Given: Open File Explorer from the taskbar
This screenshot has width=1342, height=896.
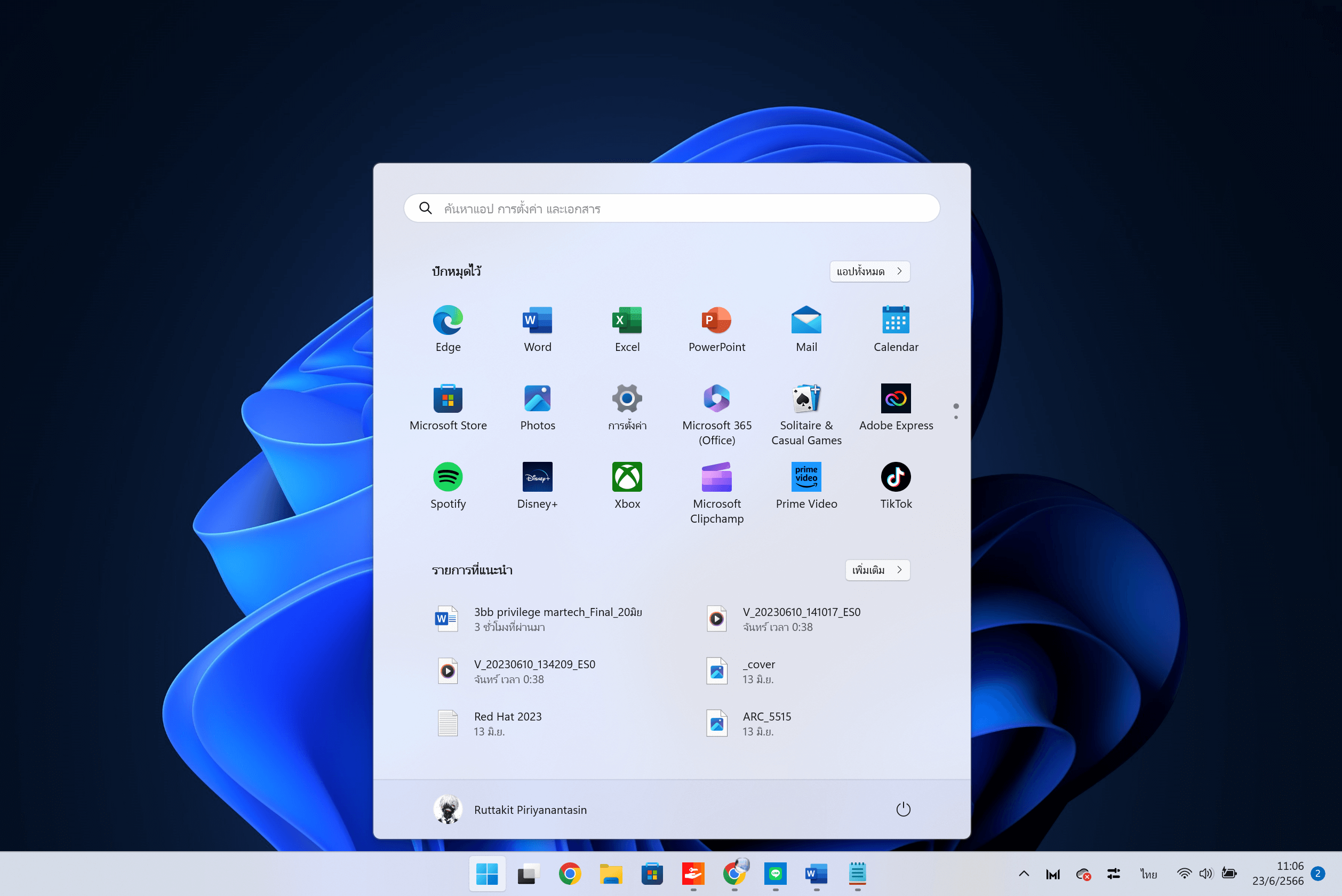Looking at the screenshot, I should 611,873.
